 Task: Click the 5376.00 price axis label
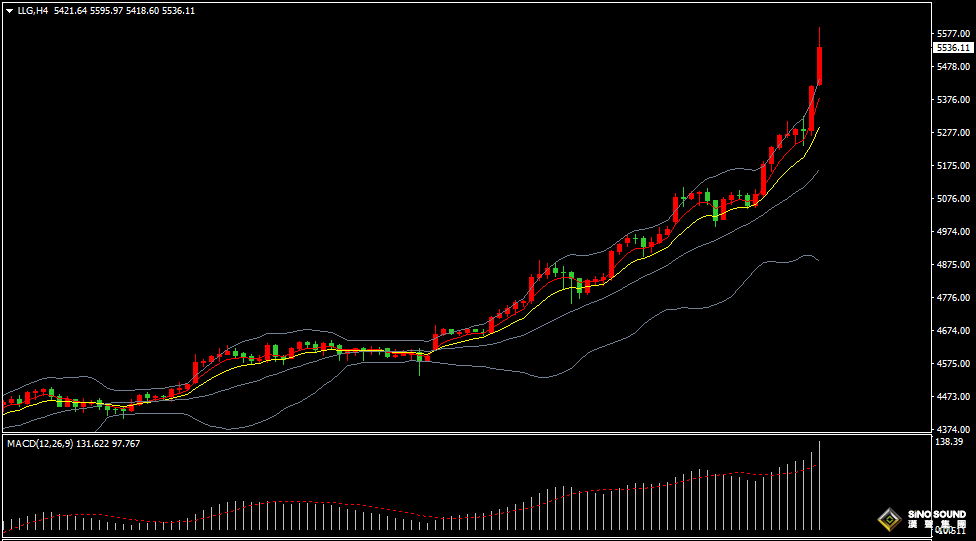pos(951,100)
